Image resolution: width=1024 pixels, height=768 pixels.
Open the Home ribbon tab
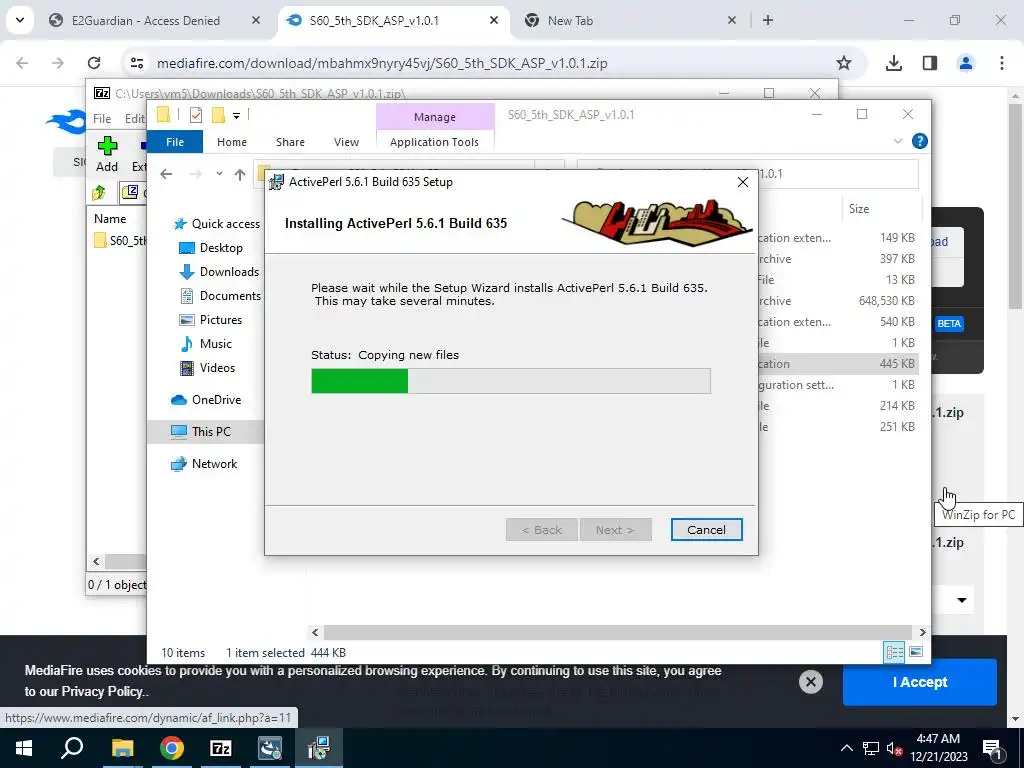[x=232, y=142]
